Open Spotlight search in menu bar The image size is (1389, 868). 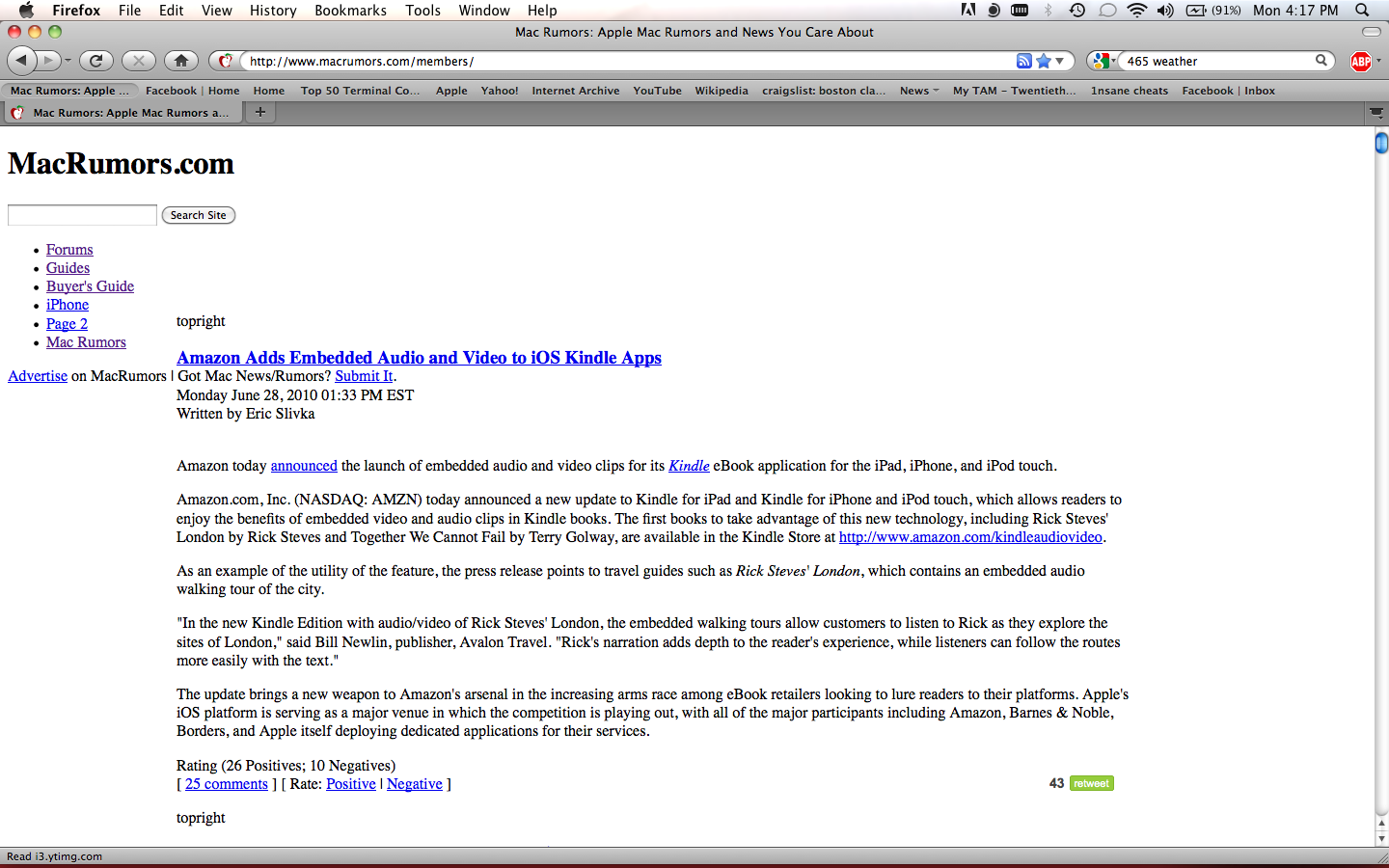pos(1362,11)
